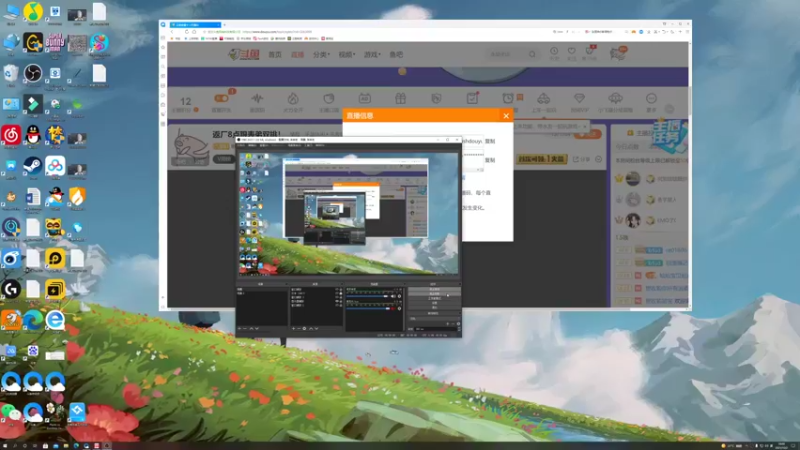Open the gift box streamer tool

click(401, 98)
